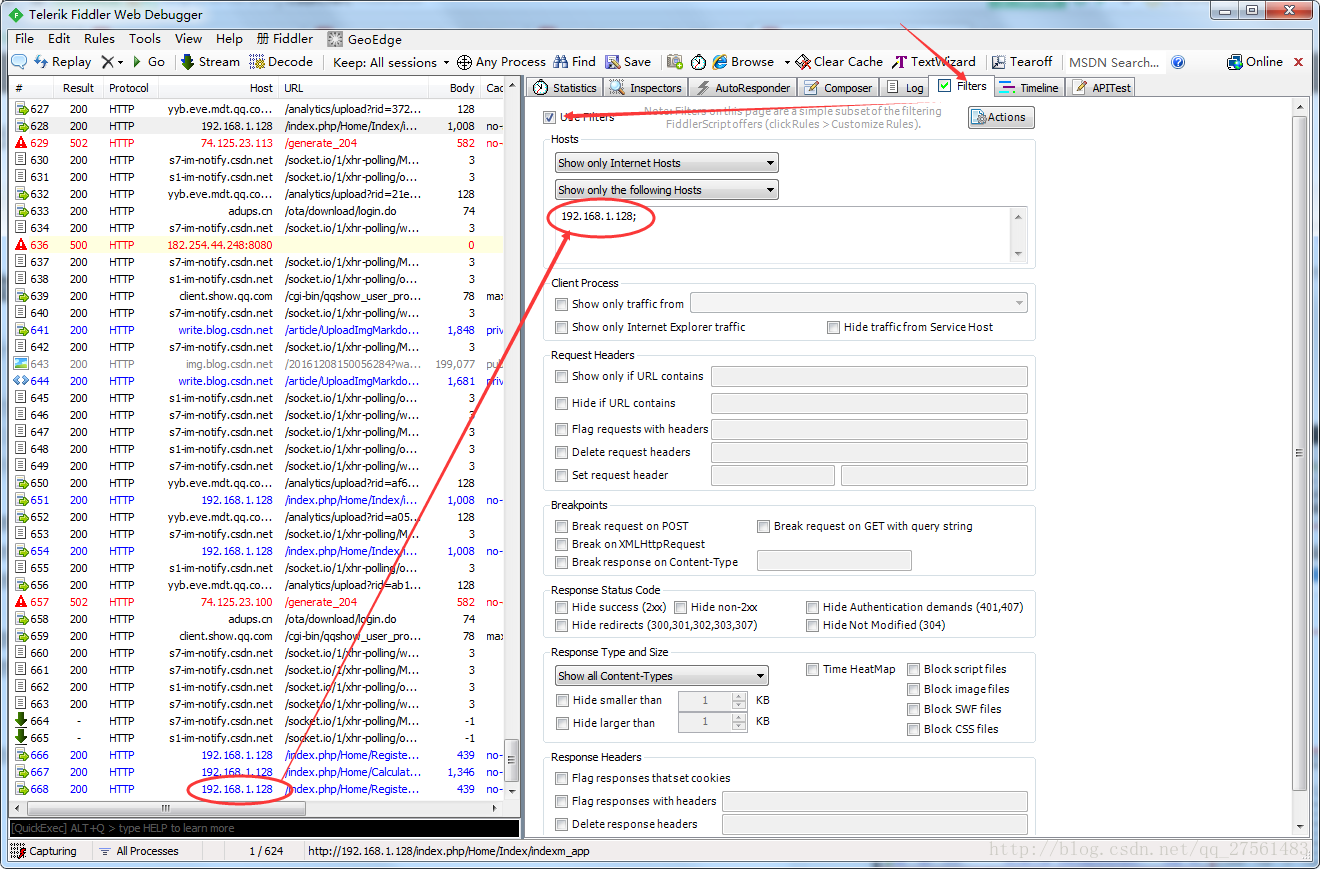Click the QuickExec command box
The width and height of the screenshot is (1320, 869).
[264, 828]
